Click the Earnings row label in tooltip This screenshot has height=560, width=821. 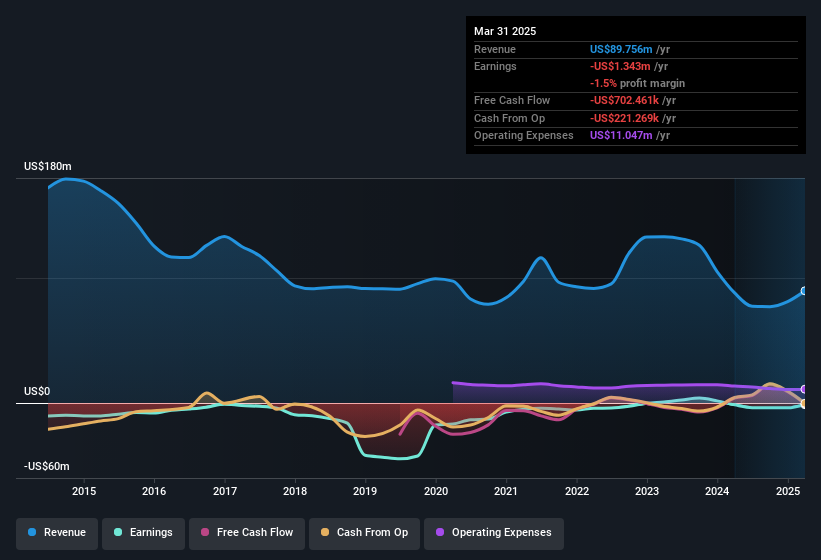495,66
